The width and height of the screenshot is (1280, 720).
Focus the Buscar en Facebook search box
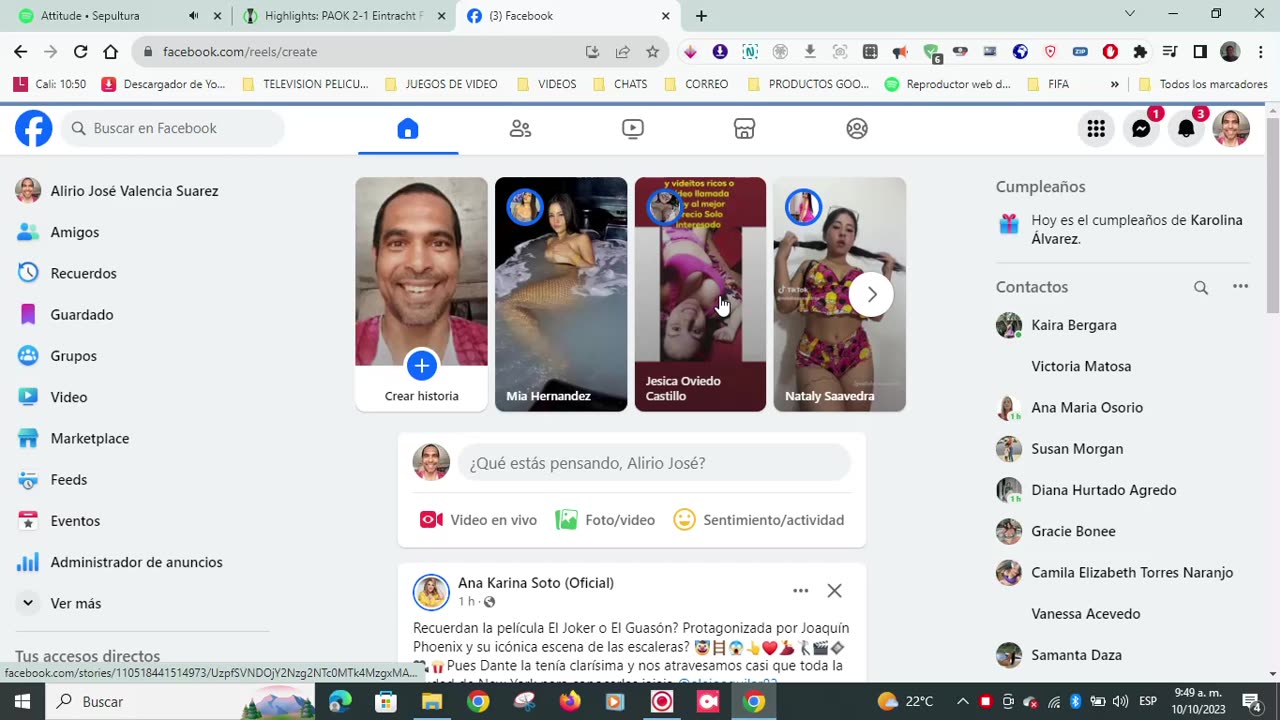click(x=172, y=128)
